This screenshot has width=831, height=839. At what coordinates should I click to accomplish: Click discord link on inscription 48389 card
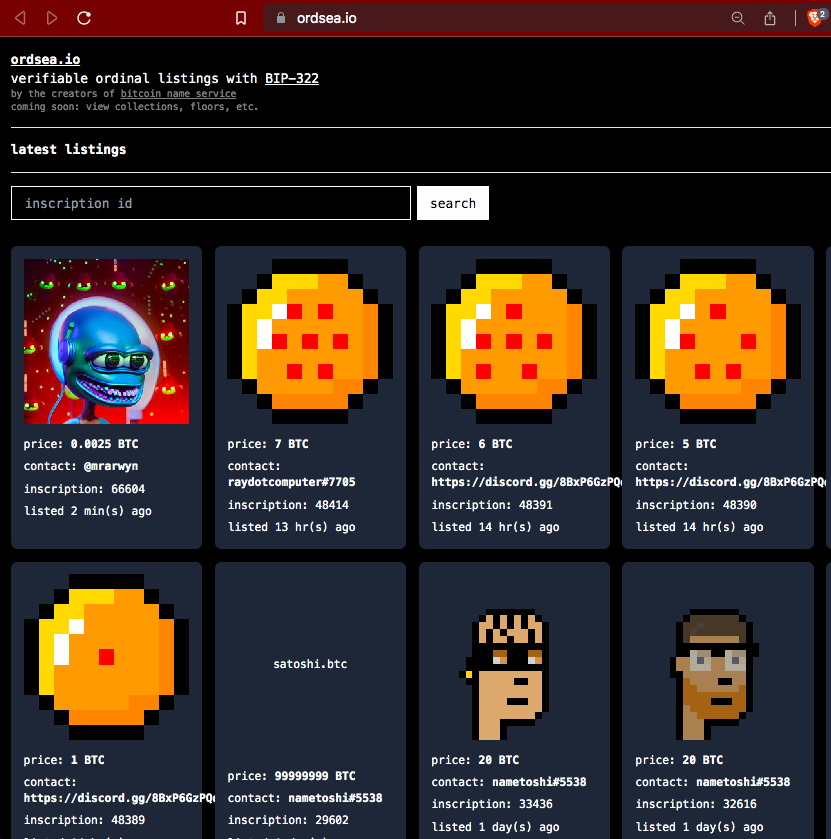[x=119, y=798]
